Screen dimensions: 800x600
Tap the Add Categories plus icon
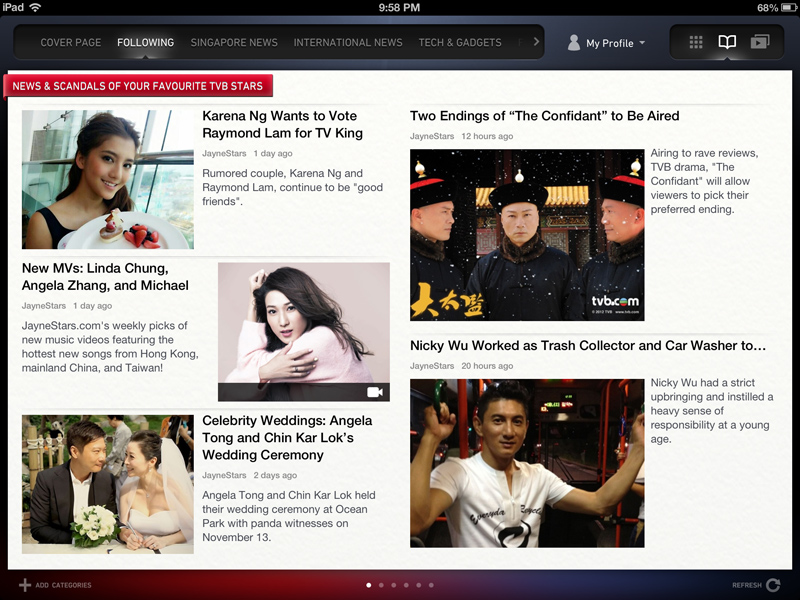coord(25,585)
